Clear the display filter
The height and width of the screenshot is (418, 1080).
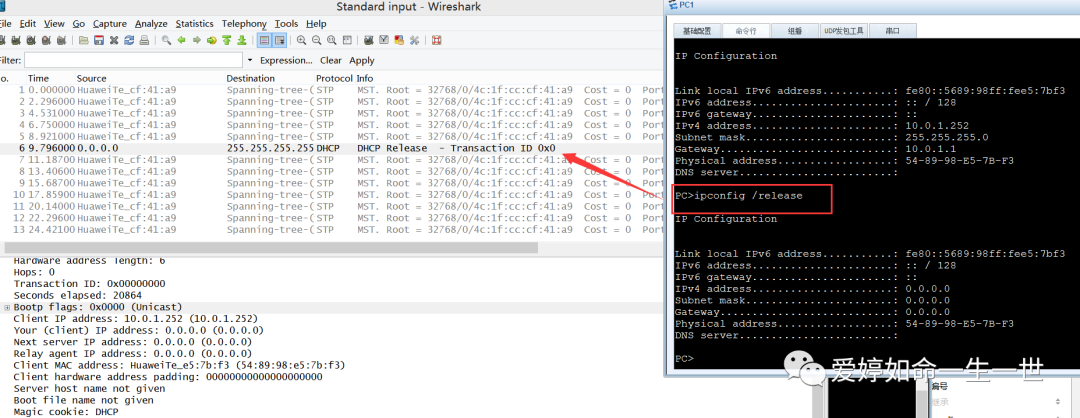point(331,61)
